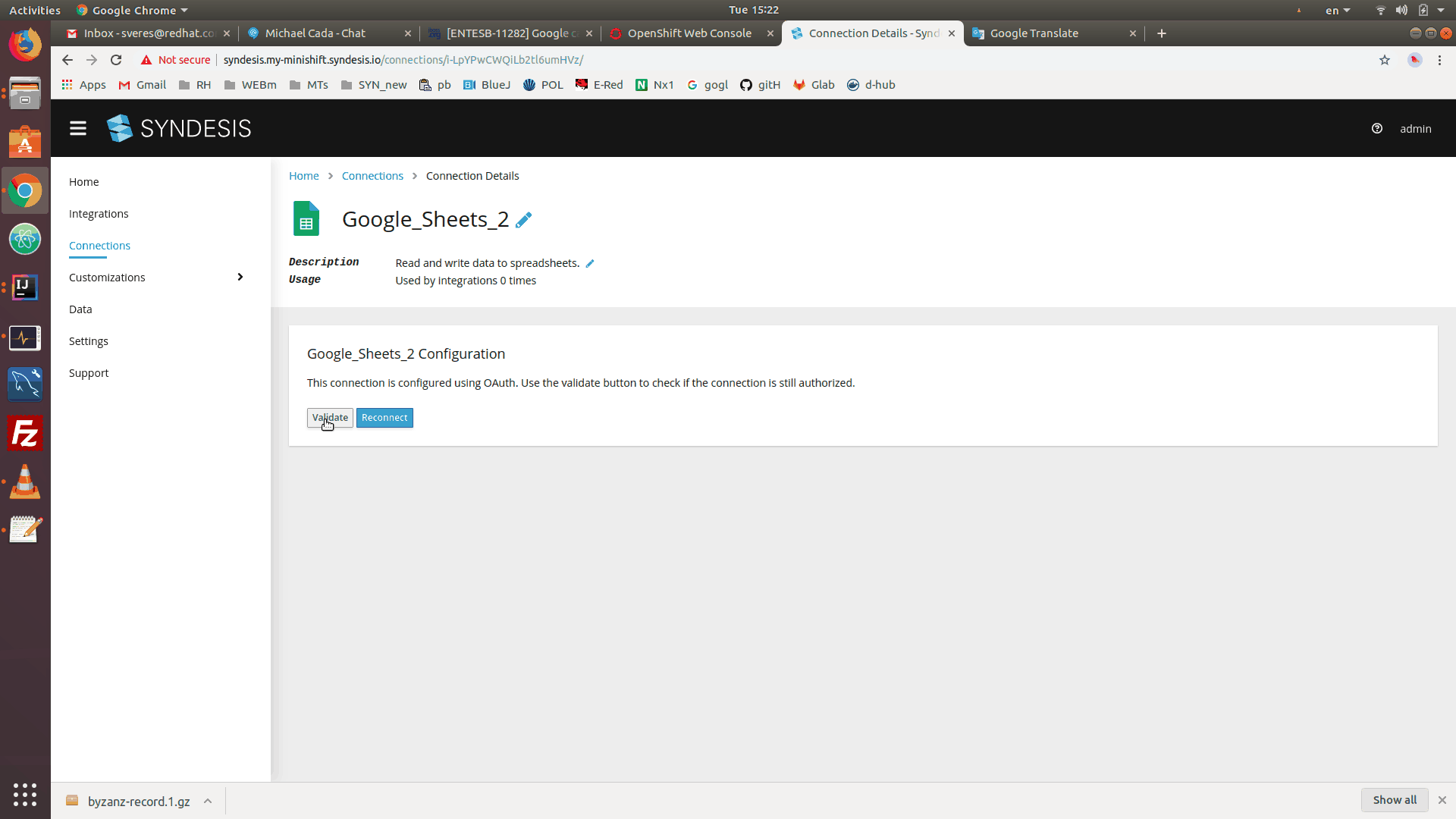The image size is (1456, 819).
Task: Launch Firefox from the dock
Action: point(25,45)
